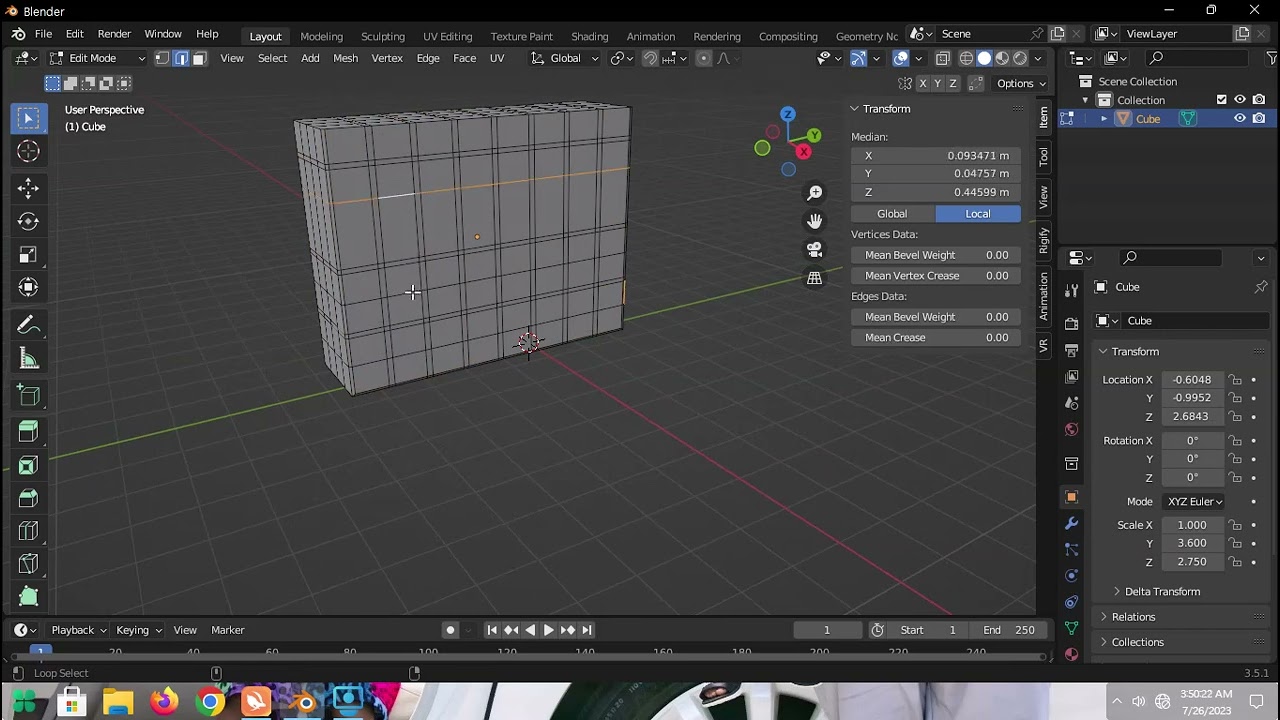Adjust Mean Crease slider

point(936,338)
